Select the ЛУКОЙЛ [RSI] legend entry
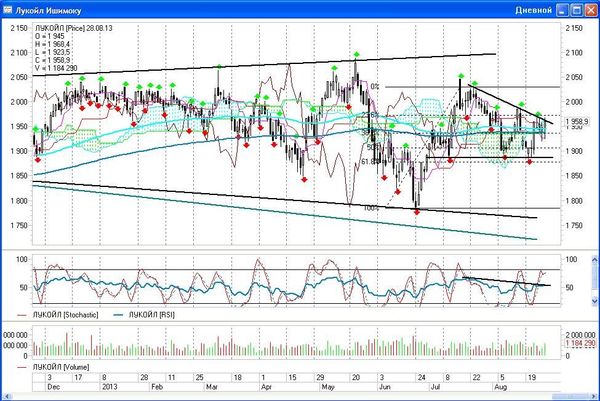 point(144,315)
